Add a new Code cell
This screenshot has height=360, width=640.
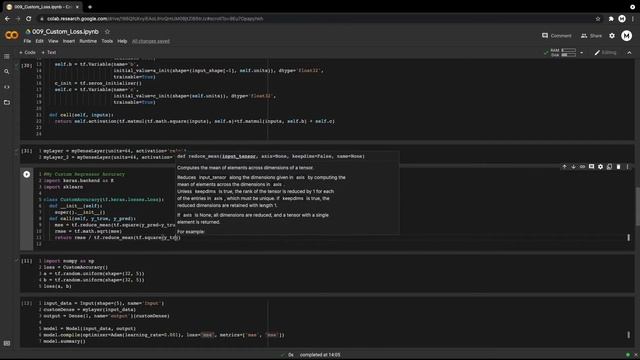pyautogui.click(x=27, y=52)
